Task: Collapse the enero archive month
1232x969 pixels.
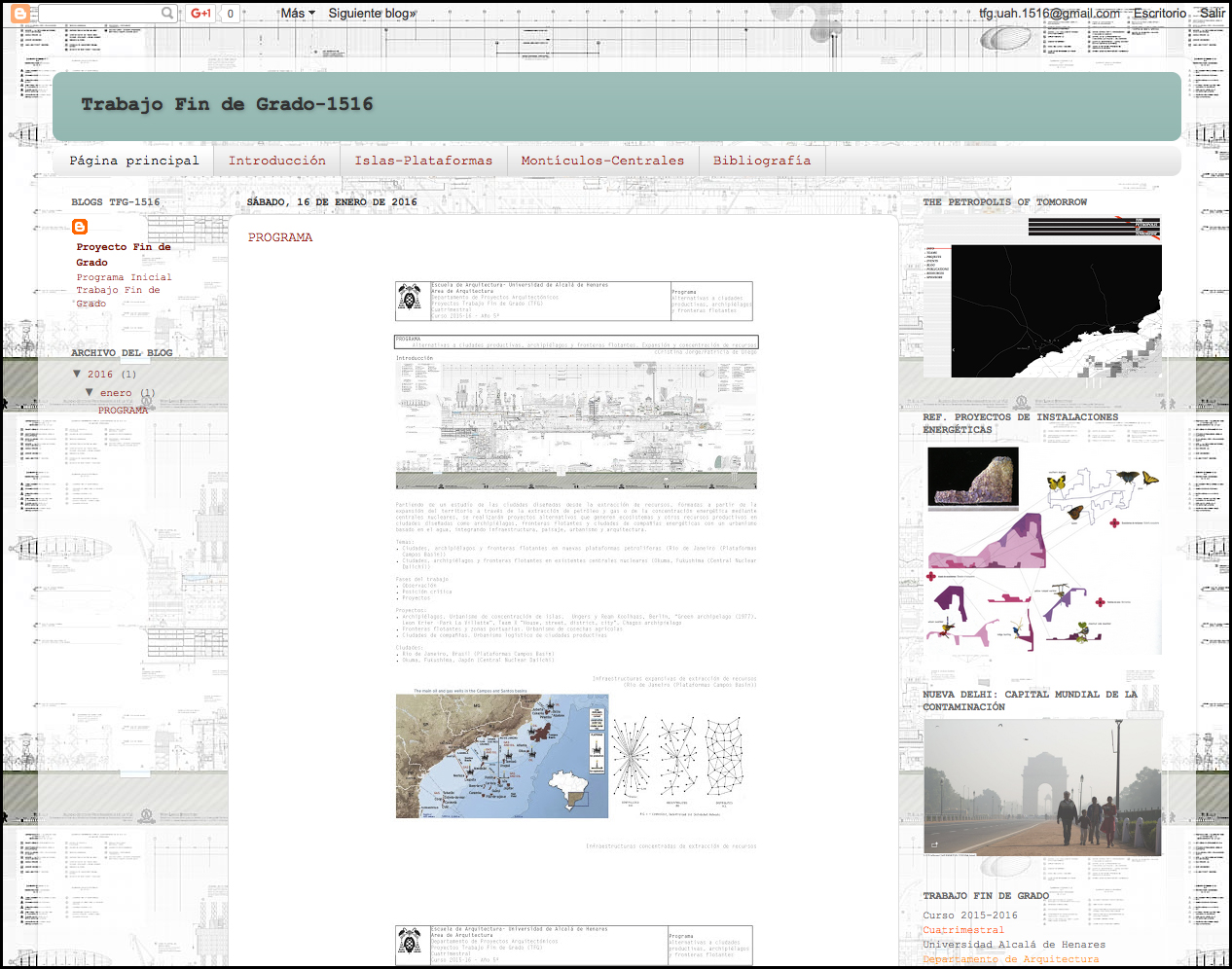Action: tap(90, 392)
